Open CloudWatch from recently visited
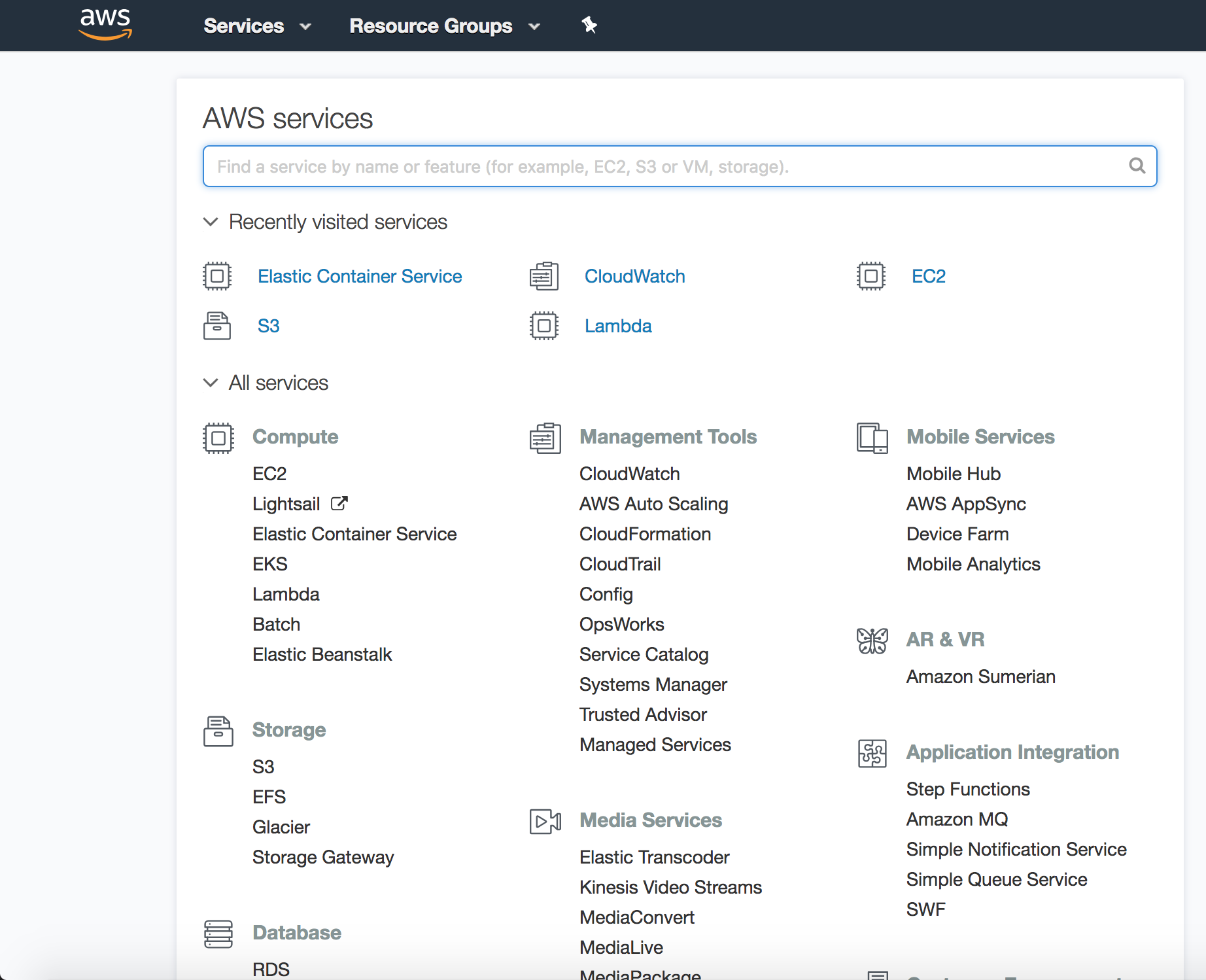The width and height of the screenshot is (1206, 980). (x=634, y=276)
